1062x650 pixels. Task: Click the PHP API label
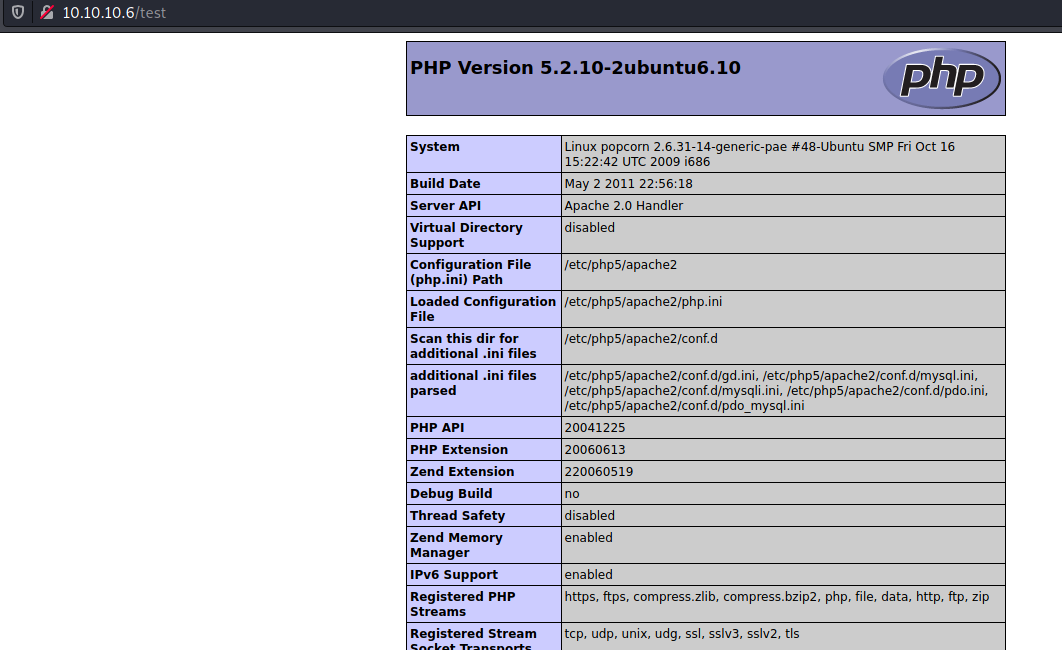click(x=437, y=428)
